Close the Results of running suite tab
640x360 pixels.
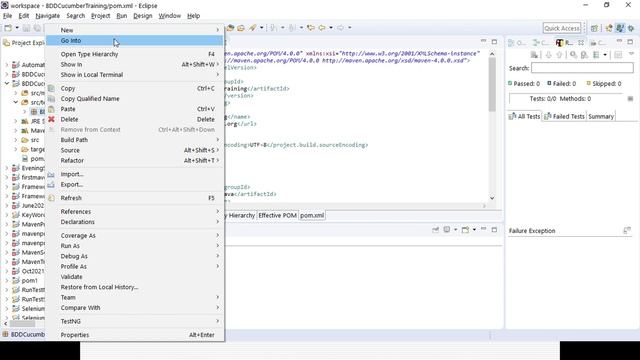(581, 42)
